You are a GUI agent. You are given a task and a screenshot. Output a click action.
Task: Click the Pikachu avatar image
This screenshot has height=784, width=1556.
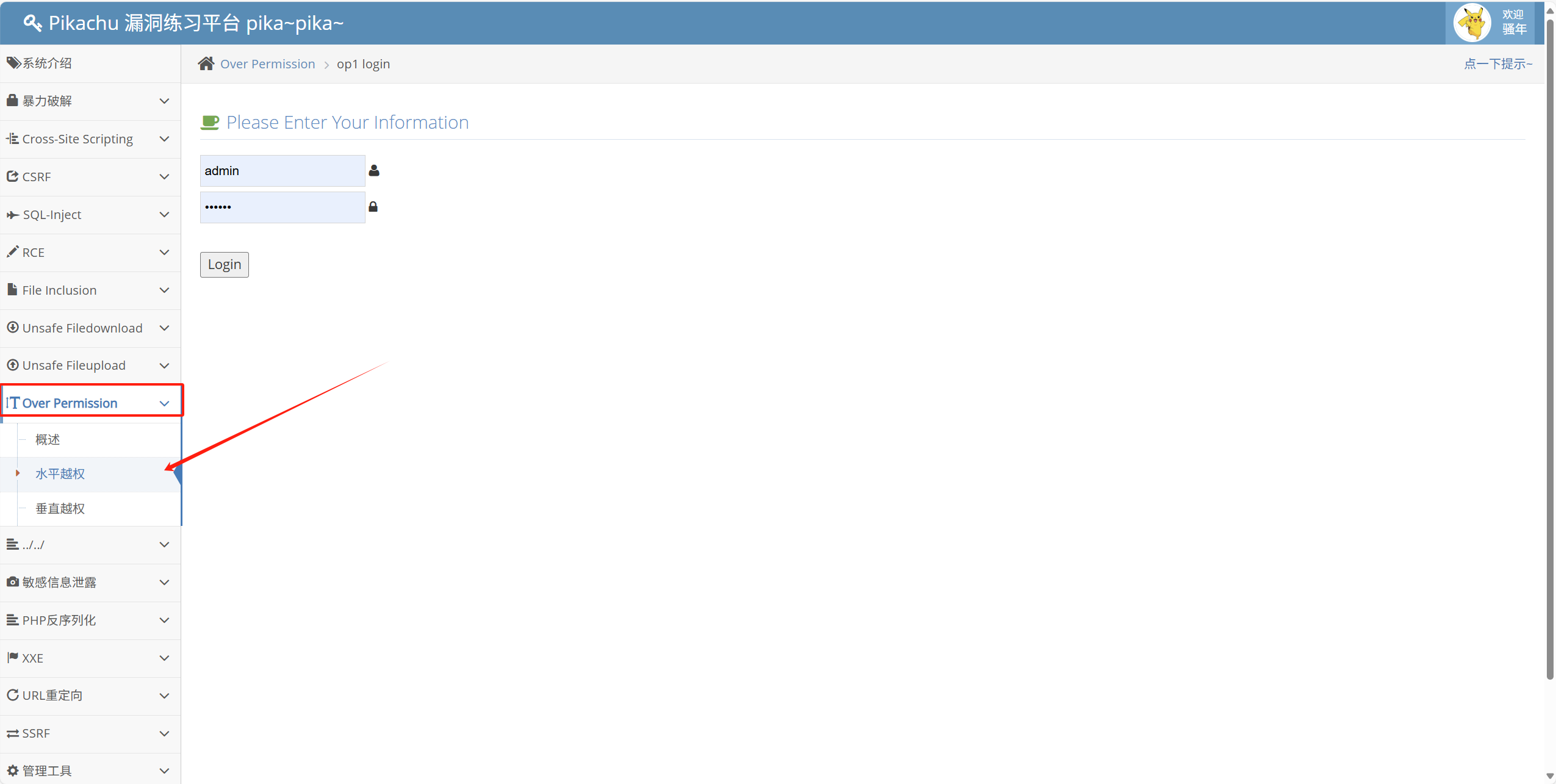(1472, 23)
